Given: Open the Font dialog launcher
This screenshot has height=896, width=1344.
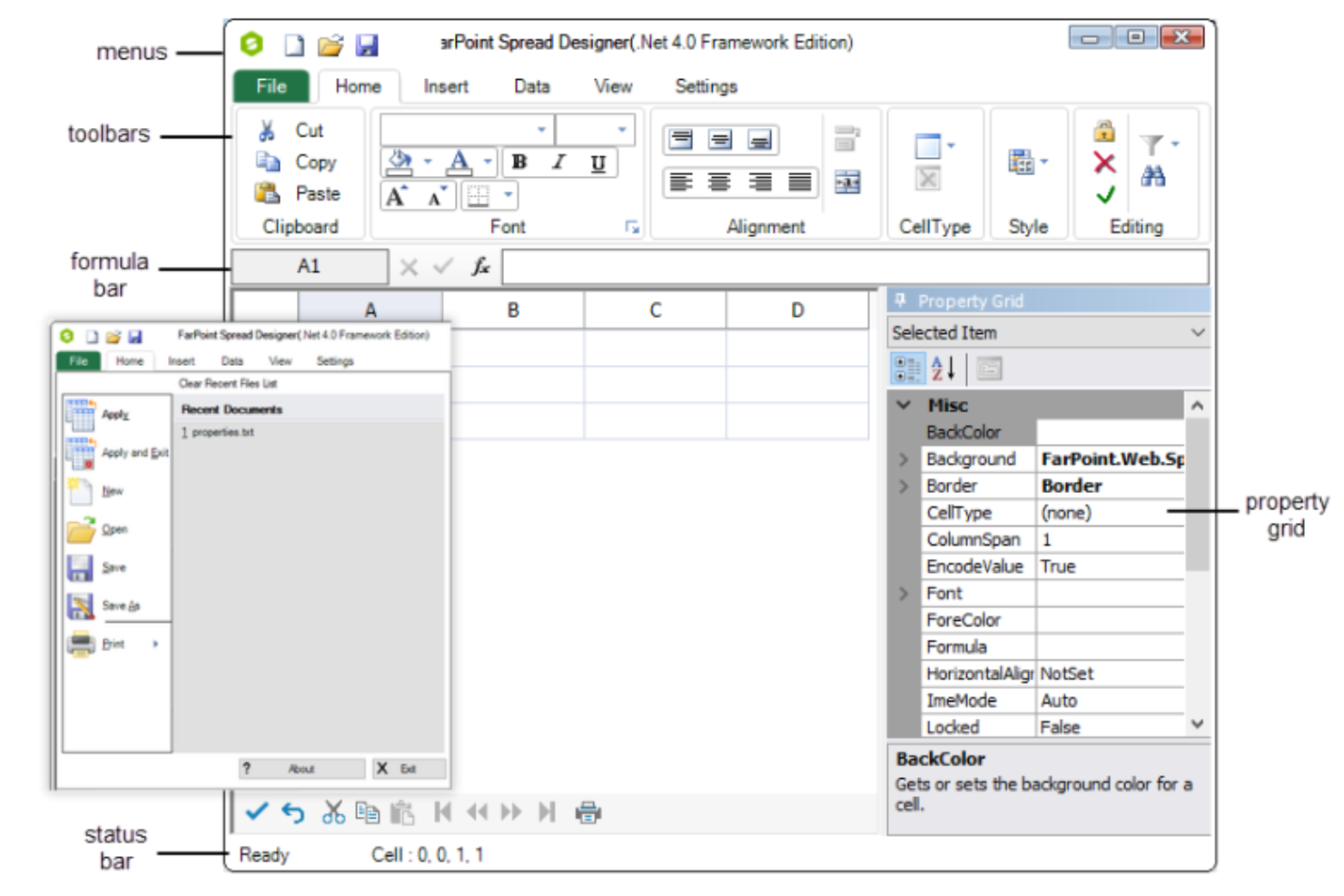Looking at the screenshot, I should point(632,227).
